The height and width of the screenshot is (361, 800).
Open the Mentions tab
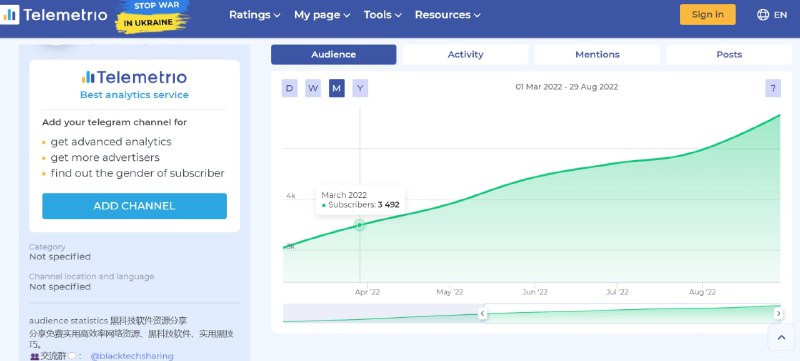click(597, 55)
